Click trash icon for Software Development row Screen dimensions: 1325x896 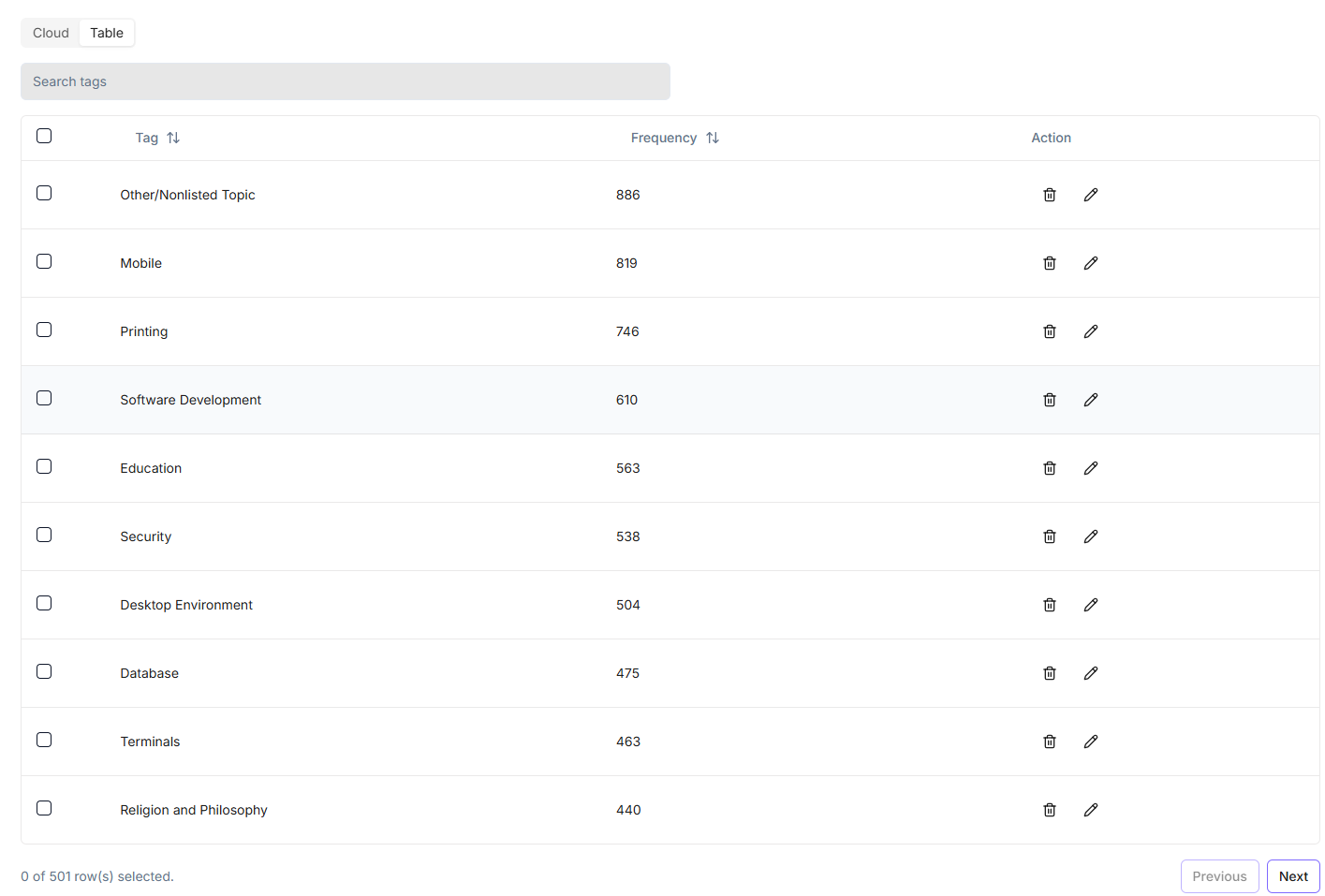point(1049,400)
